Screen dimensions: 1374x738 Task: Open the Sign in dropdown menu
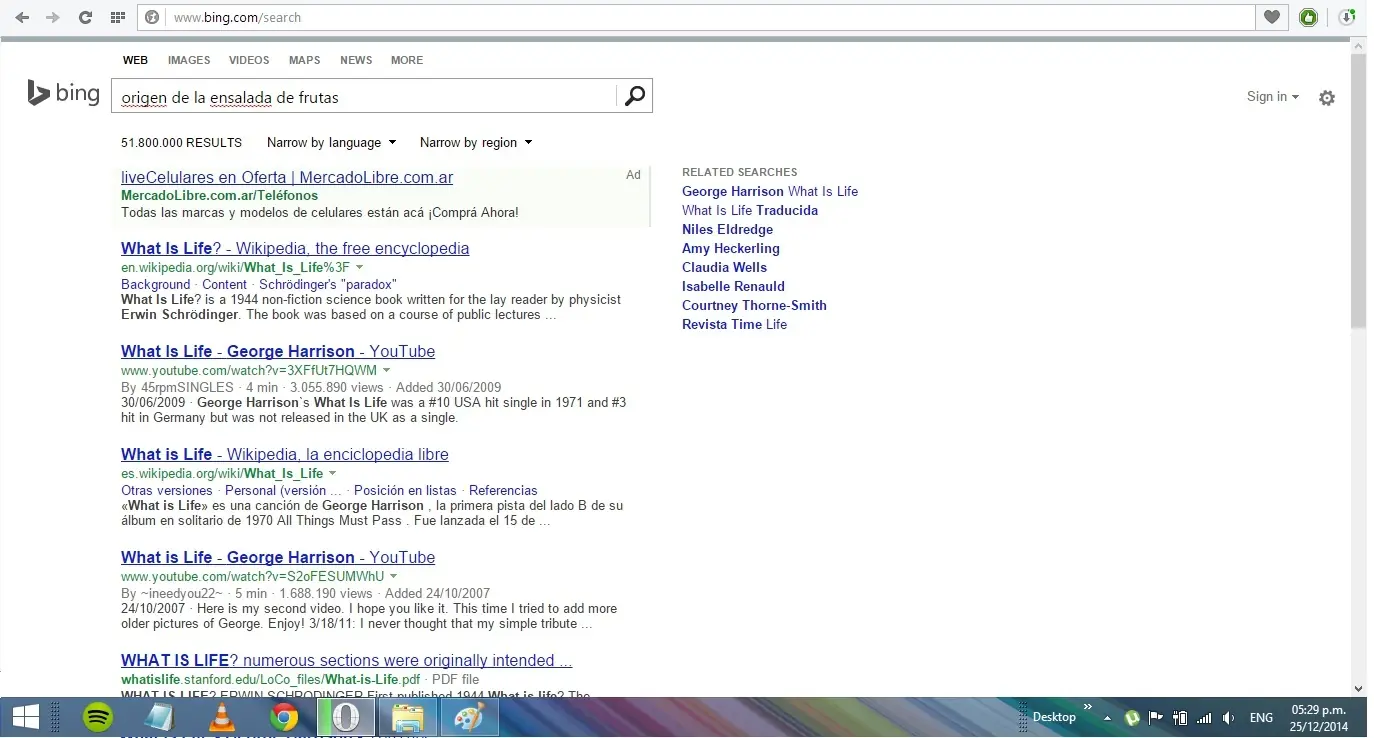click(x=1272, y=97)
